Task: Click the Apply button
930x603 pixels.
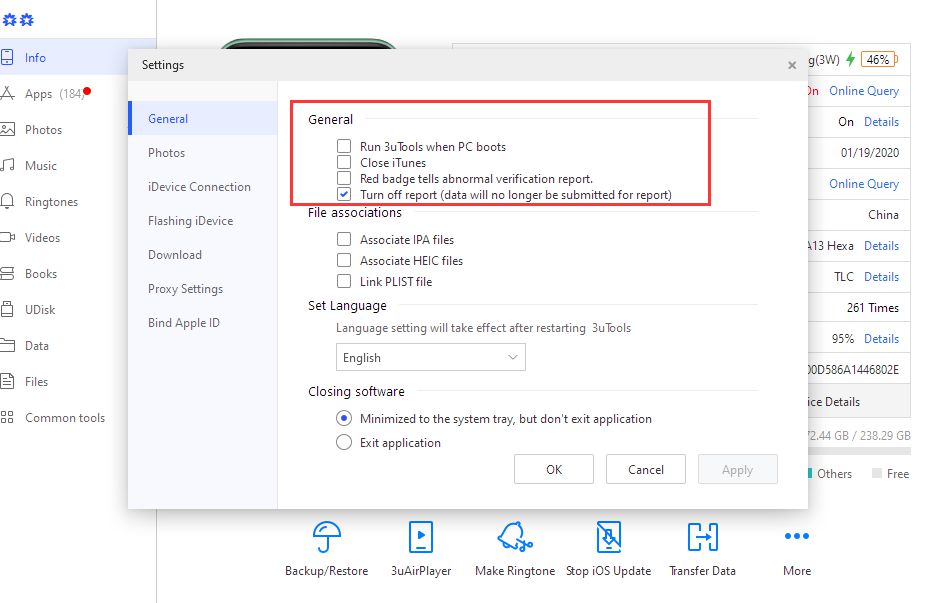Action: coord(738,469)
